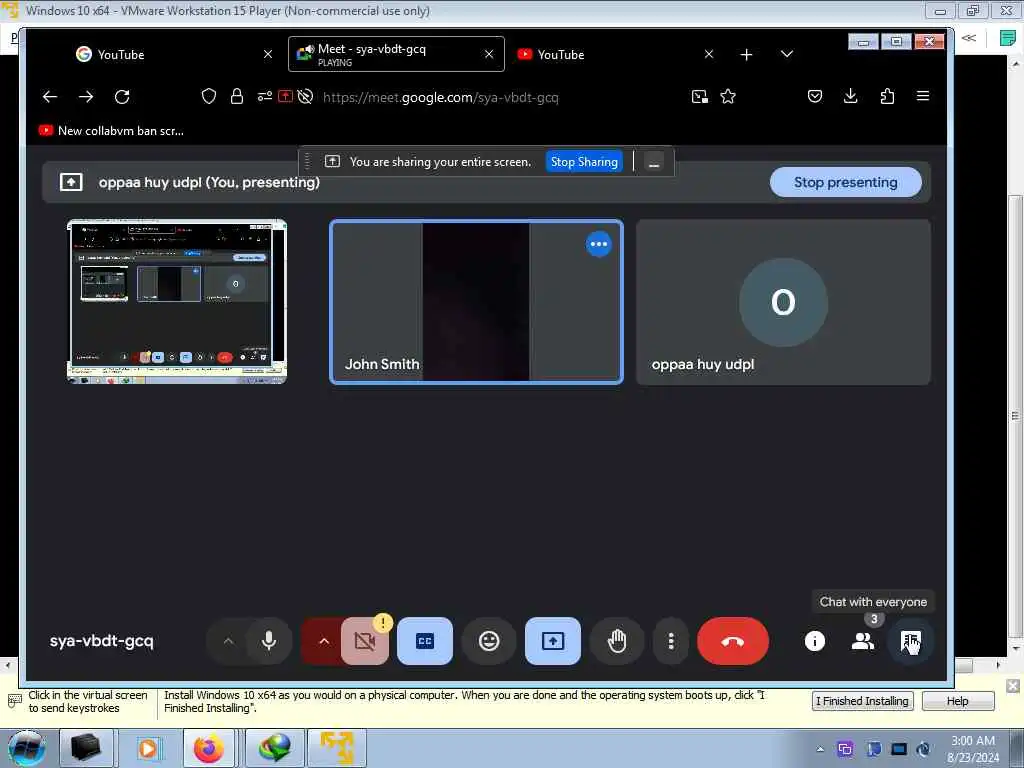The height and width of the screenshot is (768, 1024).
Task: Close the second YouTube tab
Action: [x=709, y=54]
